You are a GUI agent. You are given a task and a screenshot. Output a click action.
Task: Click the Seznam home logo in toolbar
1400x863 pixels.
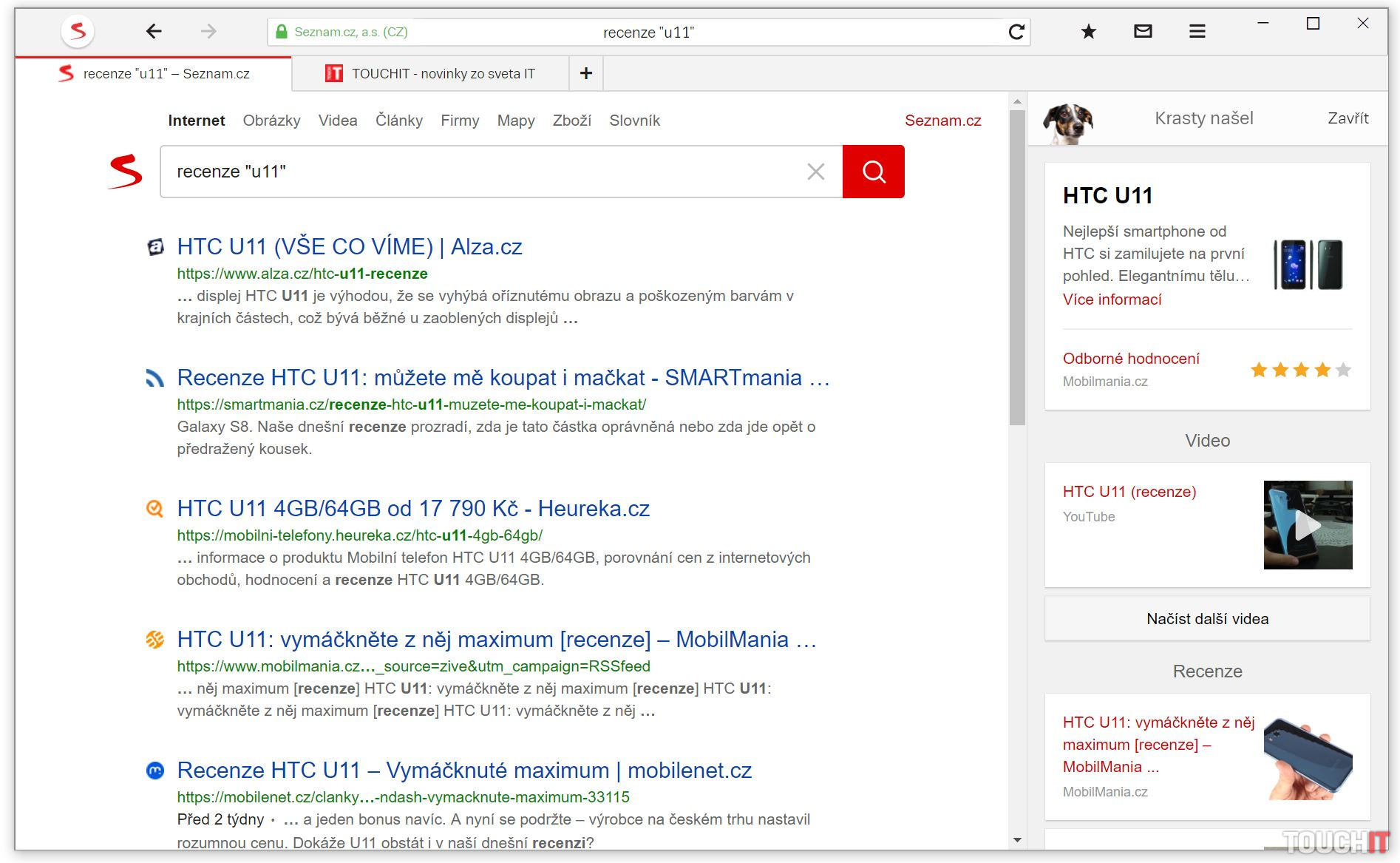[78, 31]
